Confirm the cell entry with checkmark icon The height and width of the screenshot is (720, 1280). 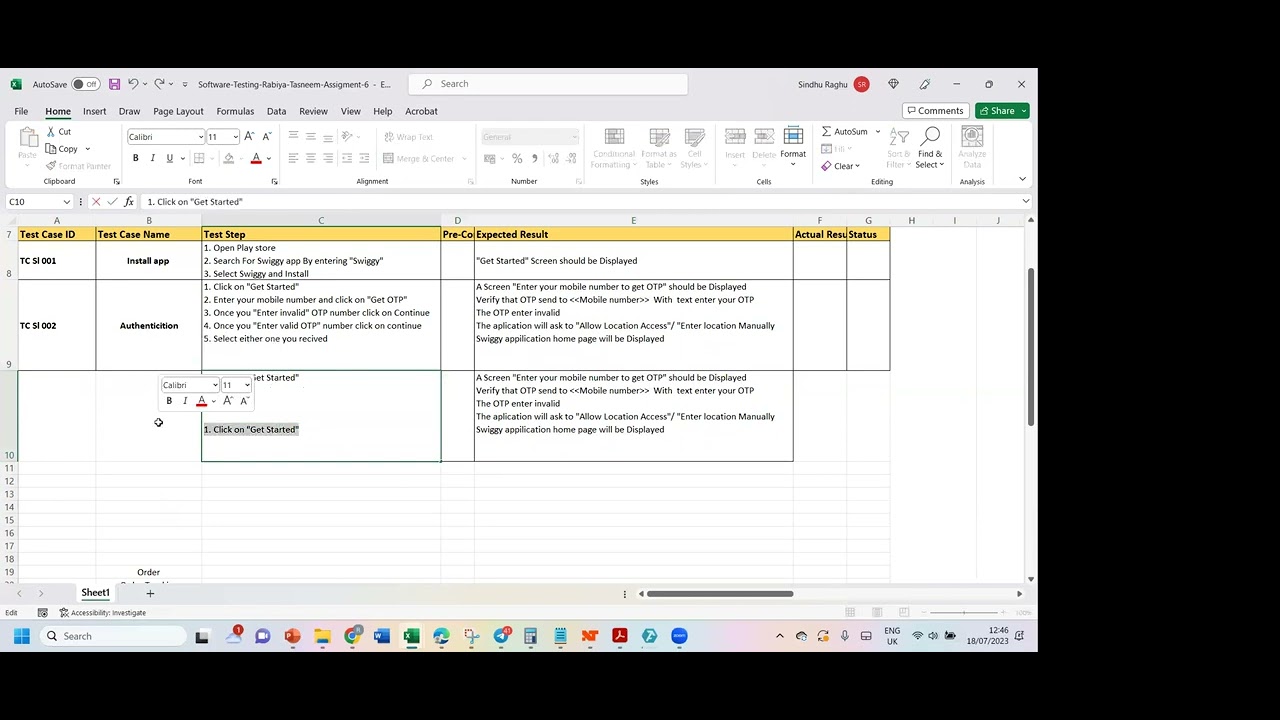pos(112,202)
